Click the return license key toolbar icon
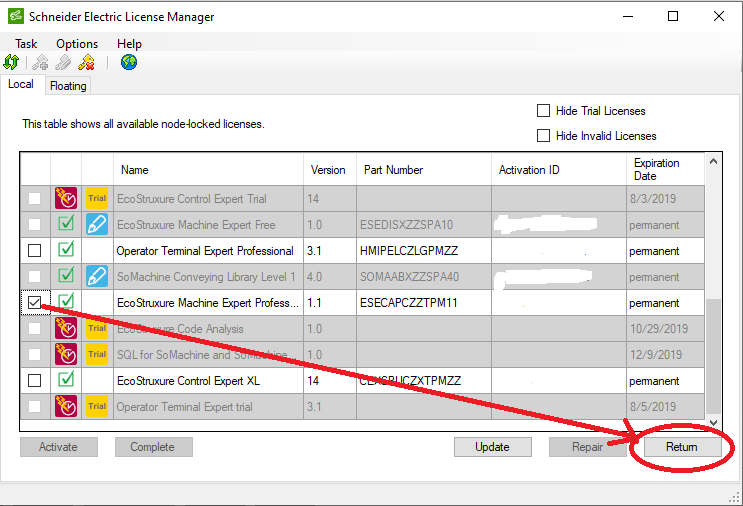The height and width of the screenshot is (506, 743). [x=63, y=62]
